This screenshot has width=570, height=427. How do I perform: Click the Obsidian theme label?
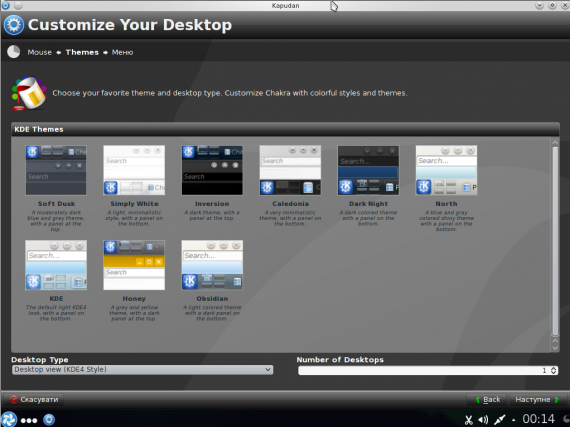click(212, 299)
